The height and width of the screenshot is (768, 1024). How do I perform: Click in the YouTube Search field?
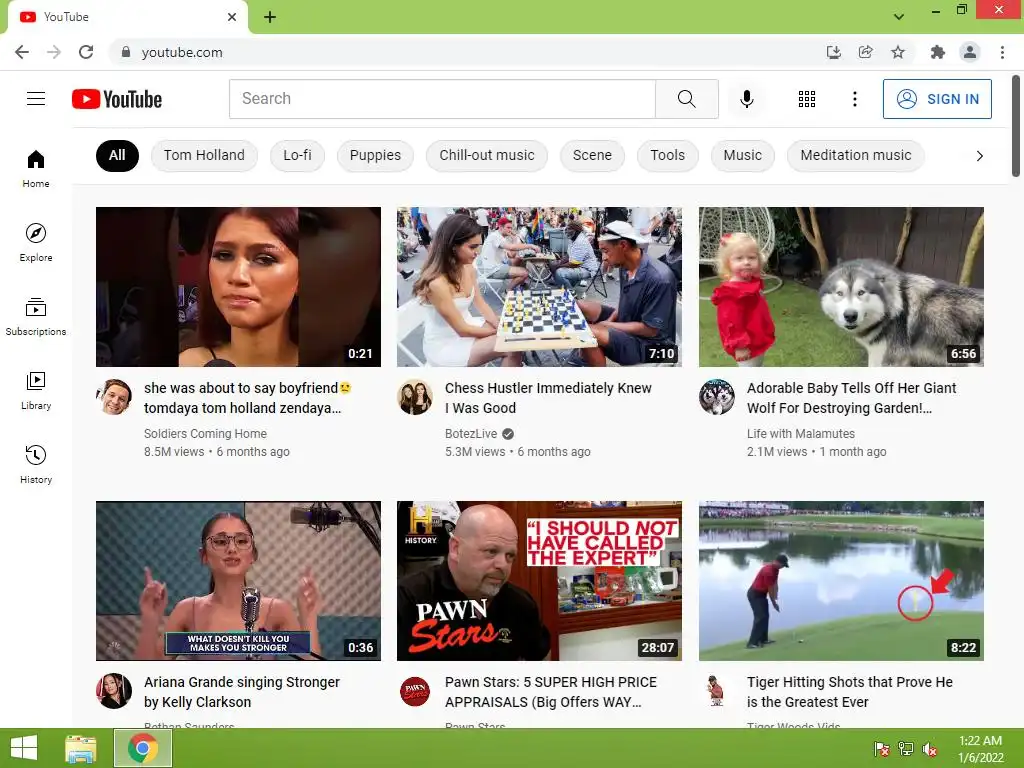442,99
